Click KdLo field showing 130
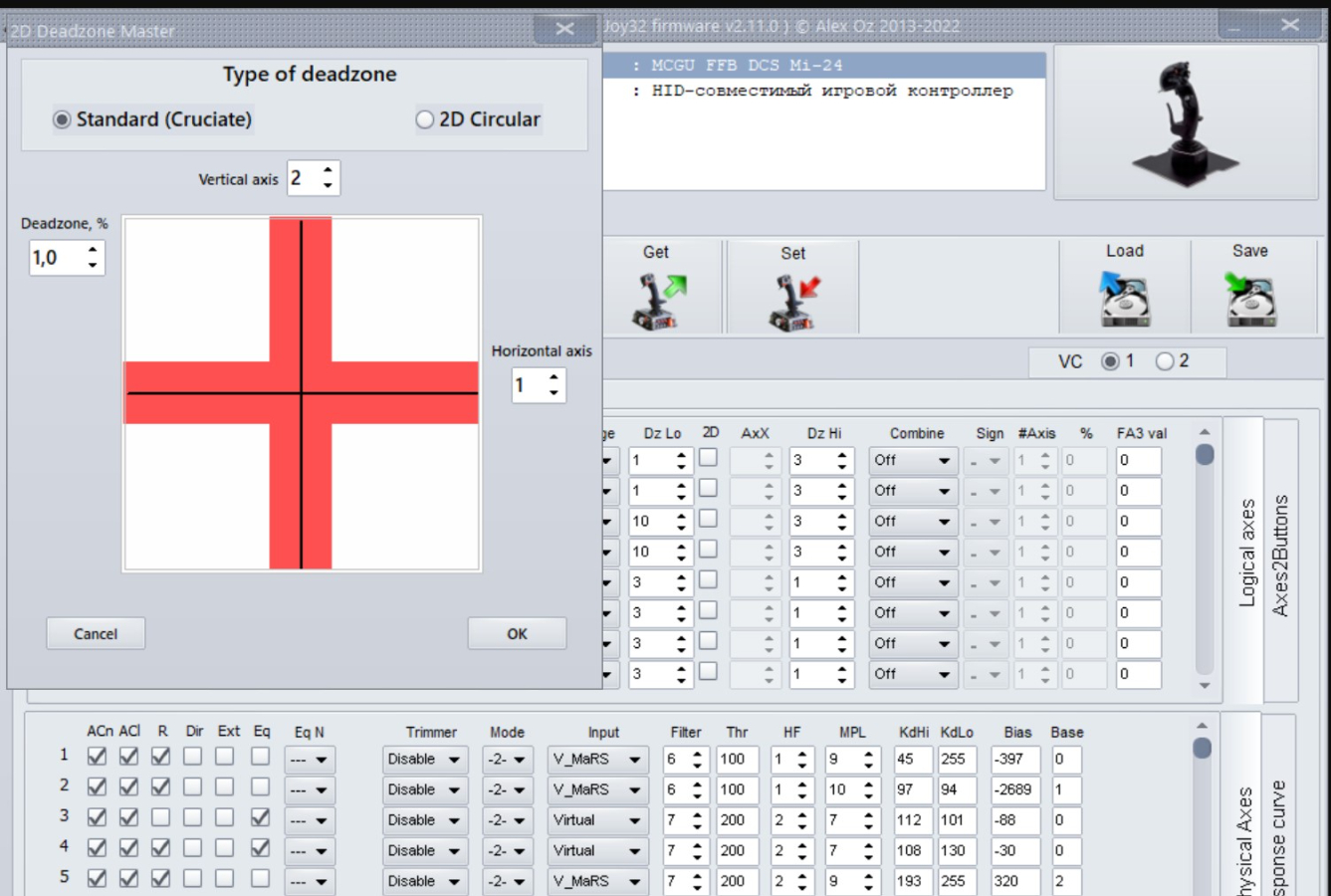 coord(957,851)
